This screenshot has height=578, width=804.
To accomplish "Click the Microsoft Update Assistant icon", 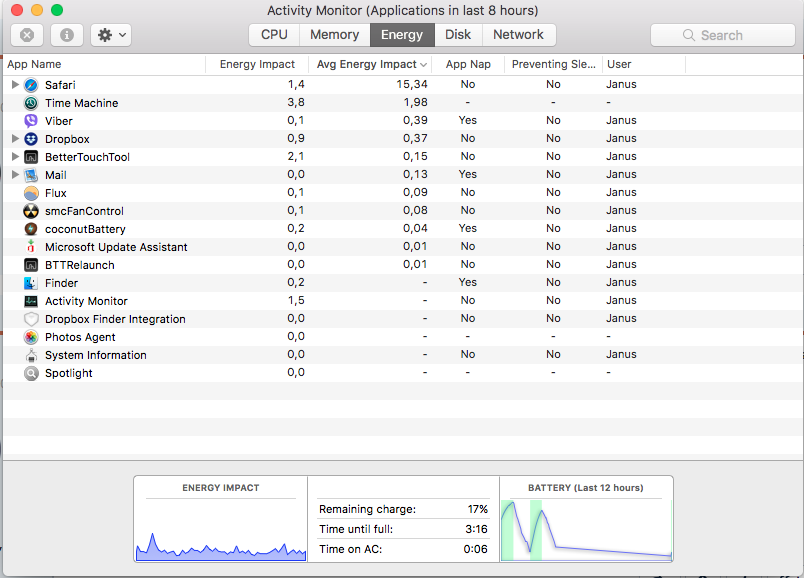I will 31,247.
